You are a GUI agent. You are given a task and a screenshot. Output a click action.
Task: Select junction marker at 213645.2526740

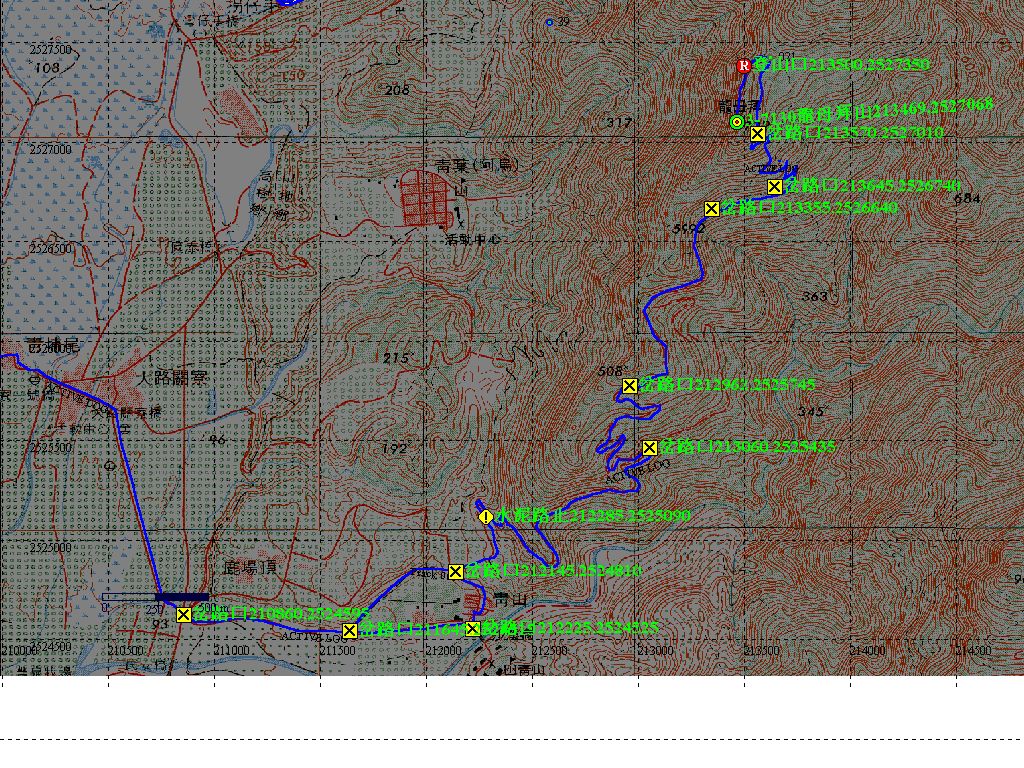click(774, 186)
